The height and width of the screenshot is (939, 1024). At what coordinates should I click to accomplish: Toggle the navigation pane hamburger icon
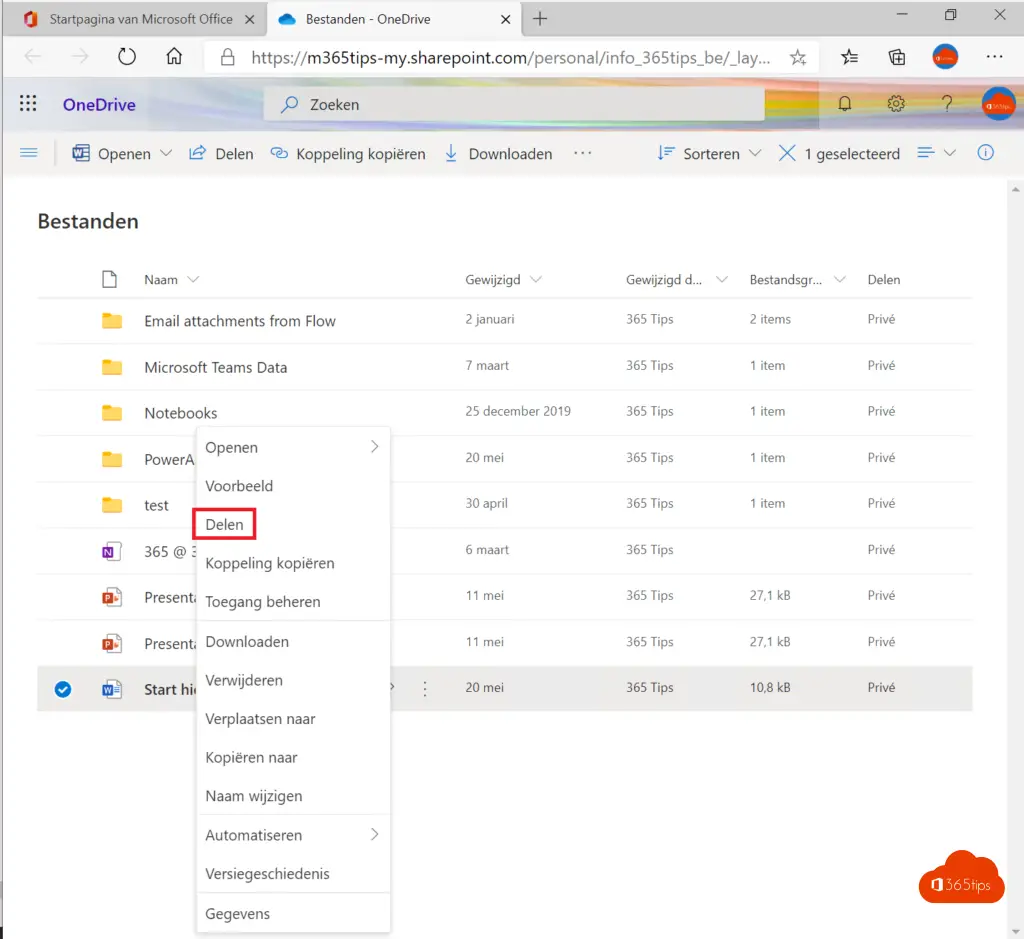[29, 153]
